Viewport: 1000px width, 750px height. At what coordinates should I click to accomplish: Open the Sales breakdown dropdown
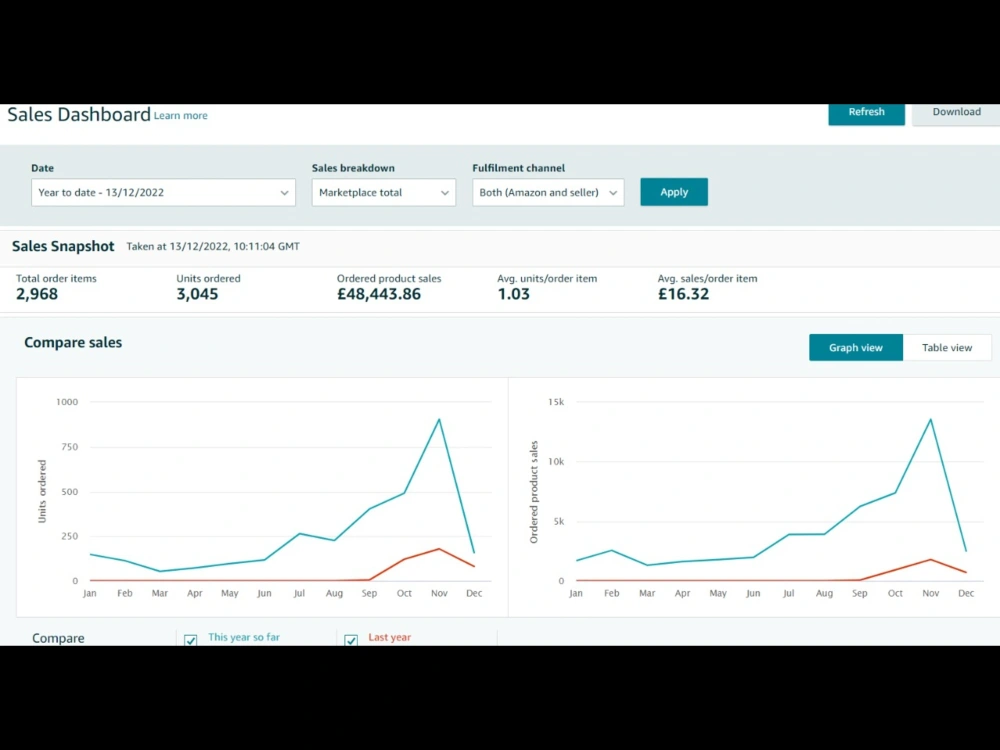tap(383, 193)
